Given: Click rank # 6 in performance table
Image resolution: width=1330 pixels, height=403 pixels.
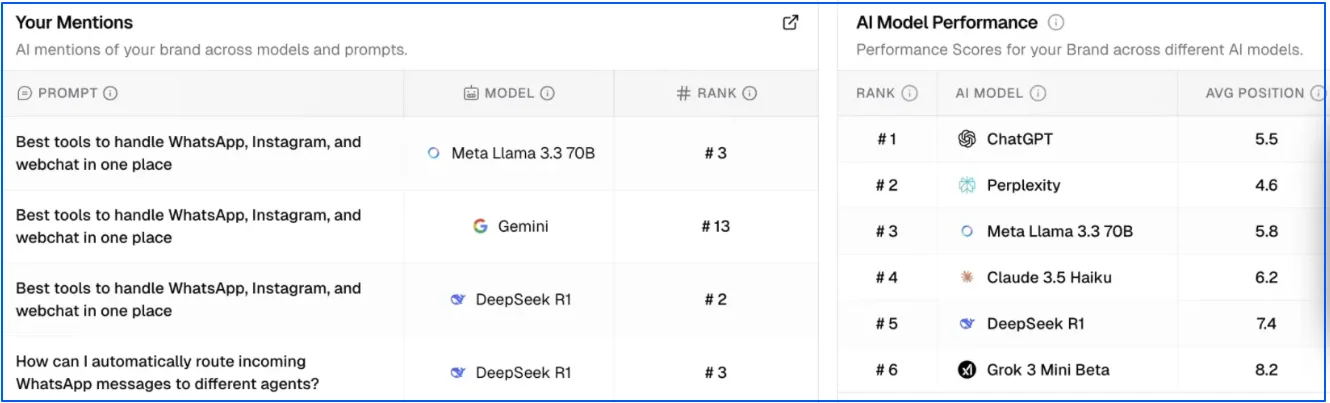Looking at the screenshot, I should [887, 370].
